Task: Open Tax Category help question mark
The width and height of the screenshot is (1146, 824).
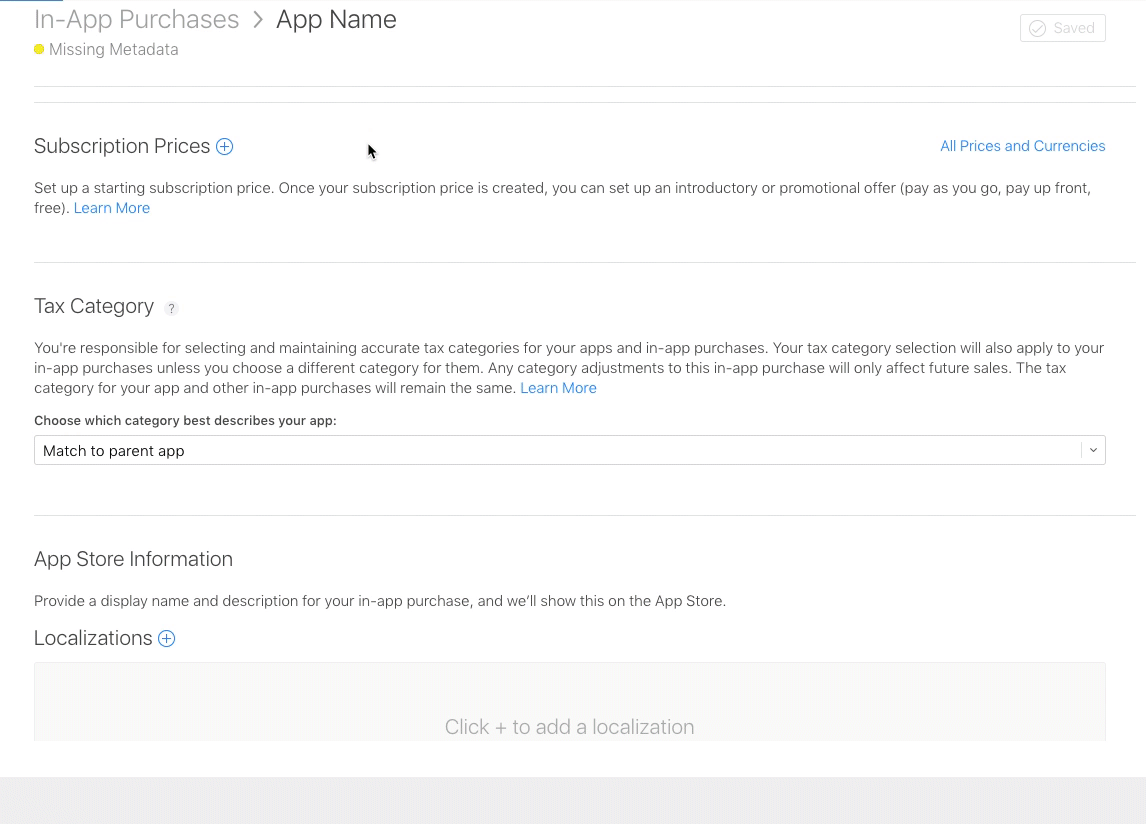Action: (171, 309)
